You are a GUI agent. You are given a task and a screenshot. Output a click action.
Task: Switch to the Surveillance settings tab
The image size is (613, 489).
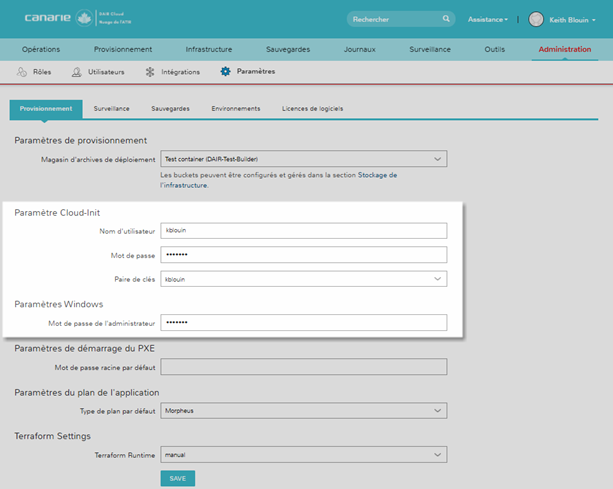(x=111, y=108)
